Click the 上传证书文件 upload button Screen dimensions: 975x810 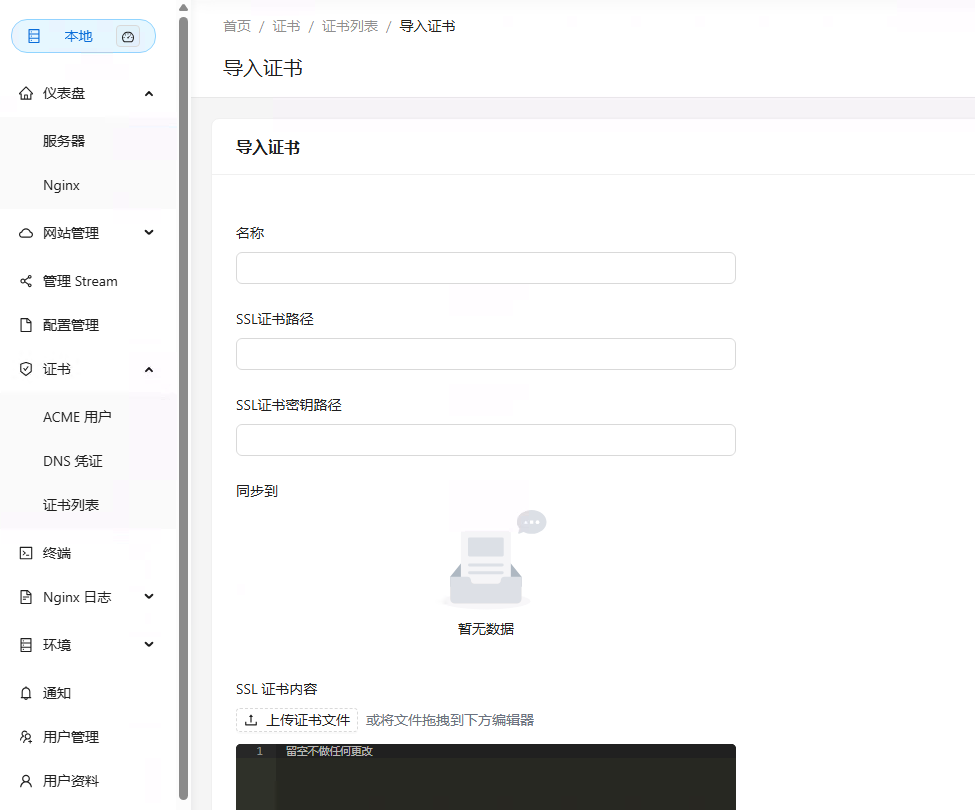296,719
